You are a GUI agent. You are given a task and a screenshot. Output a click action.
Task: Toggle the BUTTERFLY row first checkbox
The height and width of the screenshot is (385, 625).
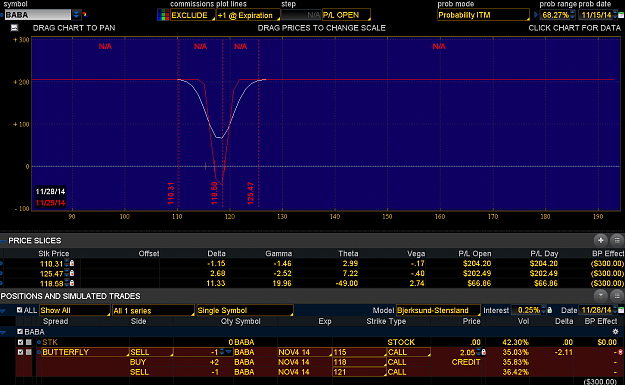click(x=20, y=352)
